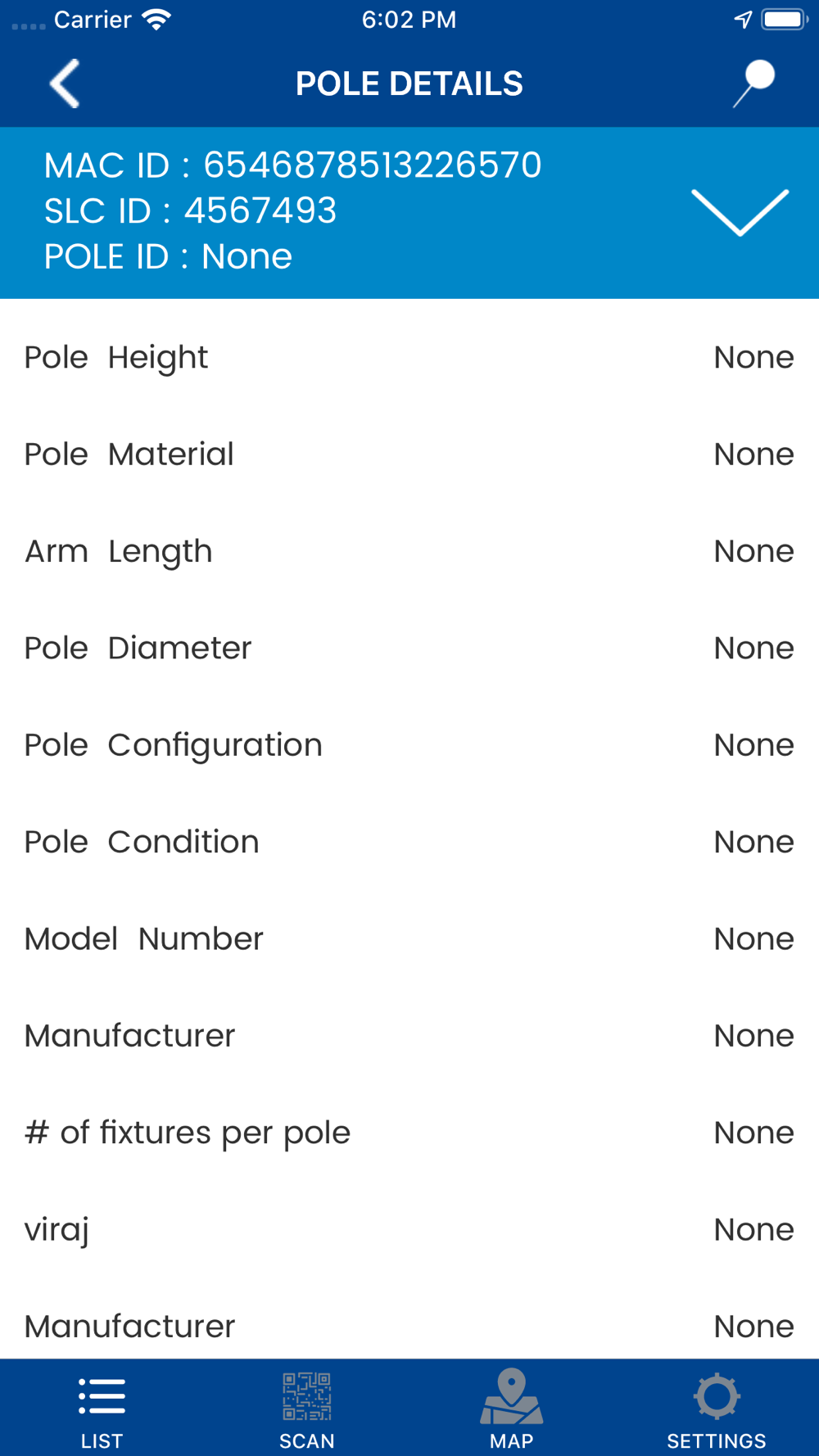Switch to the Map tab icon
The width and height of the screenshot is (819, 1456).
point(511,1396)
